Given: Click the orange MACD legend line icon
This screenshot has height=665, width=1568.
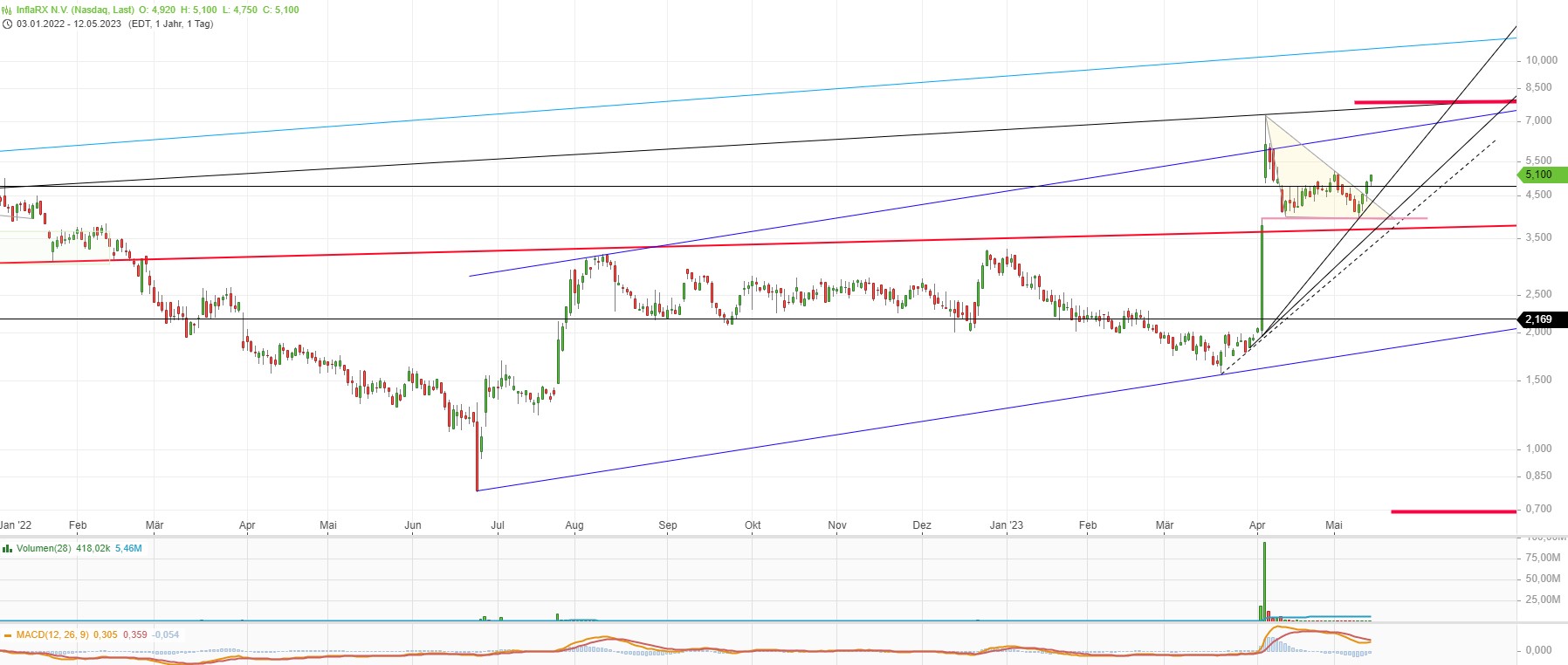Looking at the screenshot, I should [x=8, y=634].
